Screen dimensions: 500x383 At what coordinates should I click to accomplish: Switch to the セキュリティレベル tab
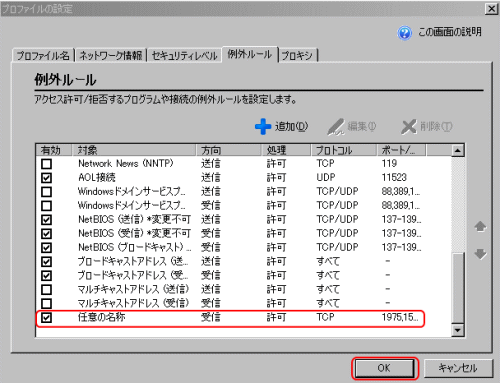(x=185, y=55)
